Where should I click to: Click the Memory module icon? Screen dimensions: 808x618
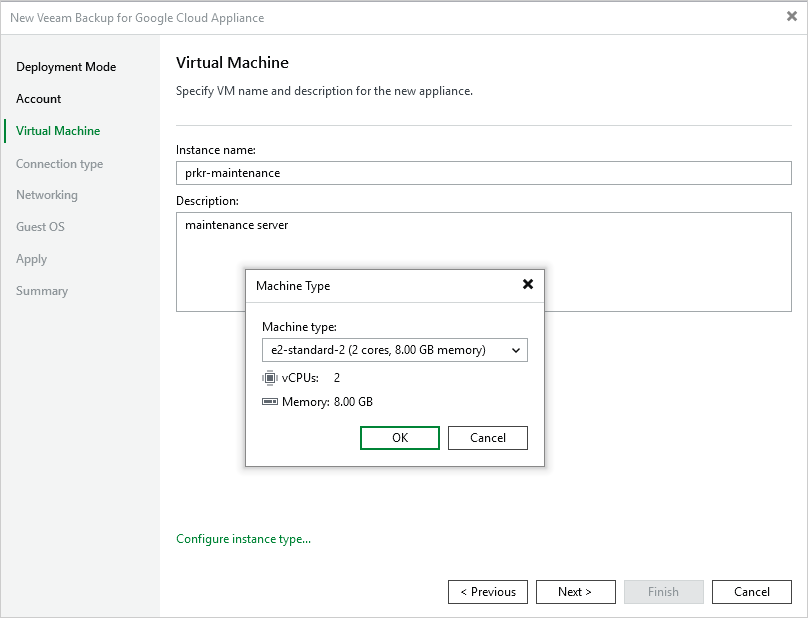coord(270,402)
